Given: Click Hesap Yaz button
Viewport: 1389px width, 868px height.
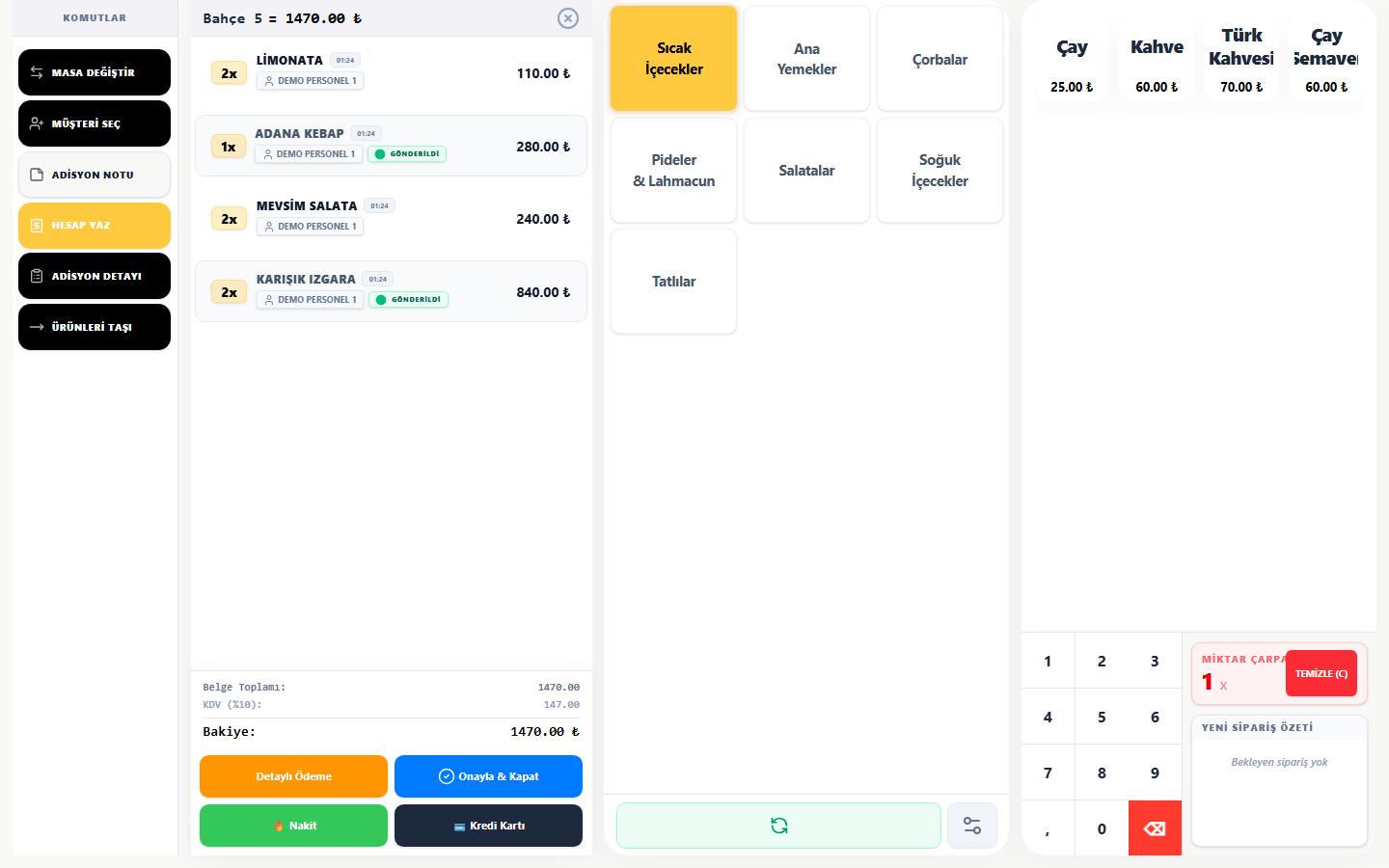Looking at the screenshot, I should [x=95, y=226].
